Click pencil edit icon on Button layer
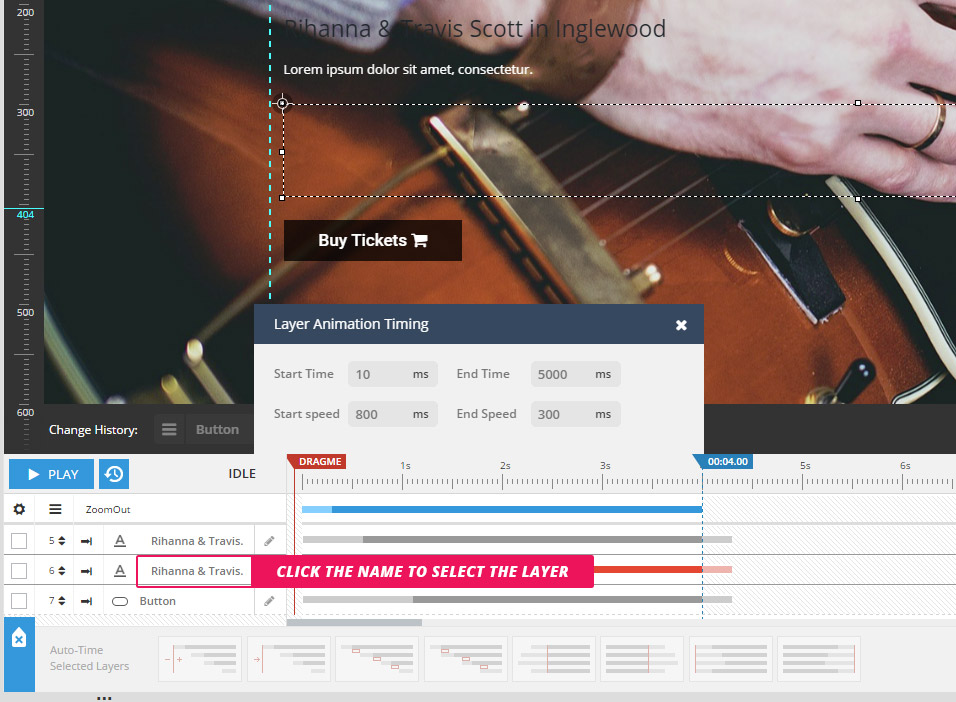Viewport: 956px width, 702px height. (269, 601)
